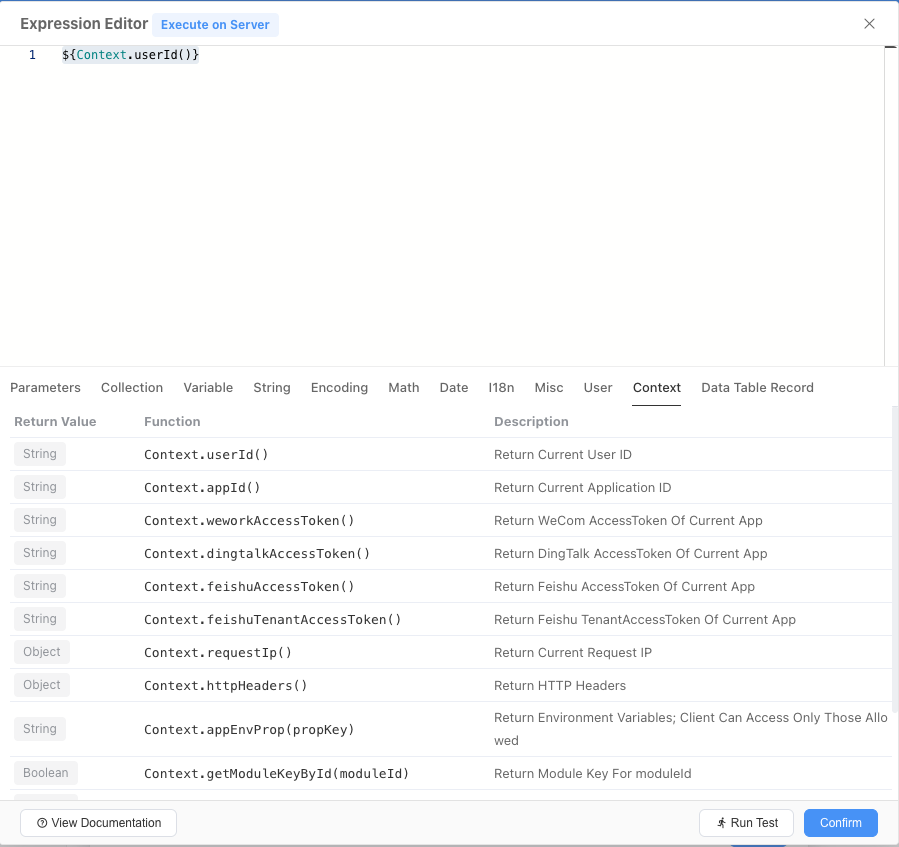Open the Encoding tab
Image resolution: width=899 pixels, height=847 pixels.
pyautogui.click(x=339, y=388)
